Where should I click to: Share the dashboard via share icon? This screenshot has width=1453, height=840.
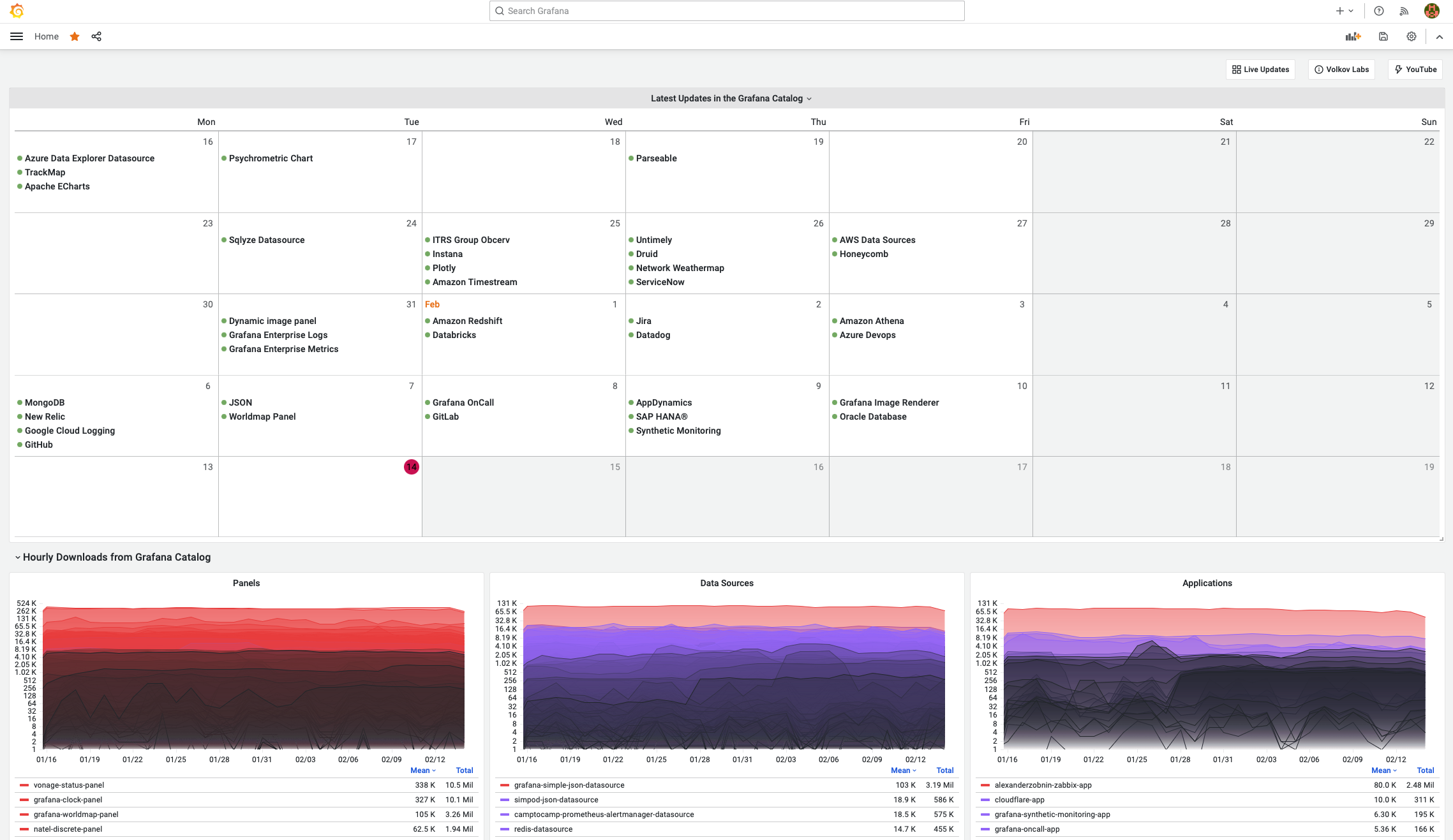[96, 36]
